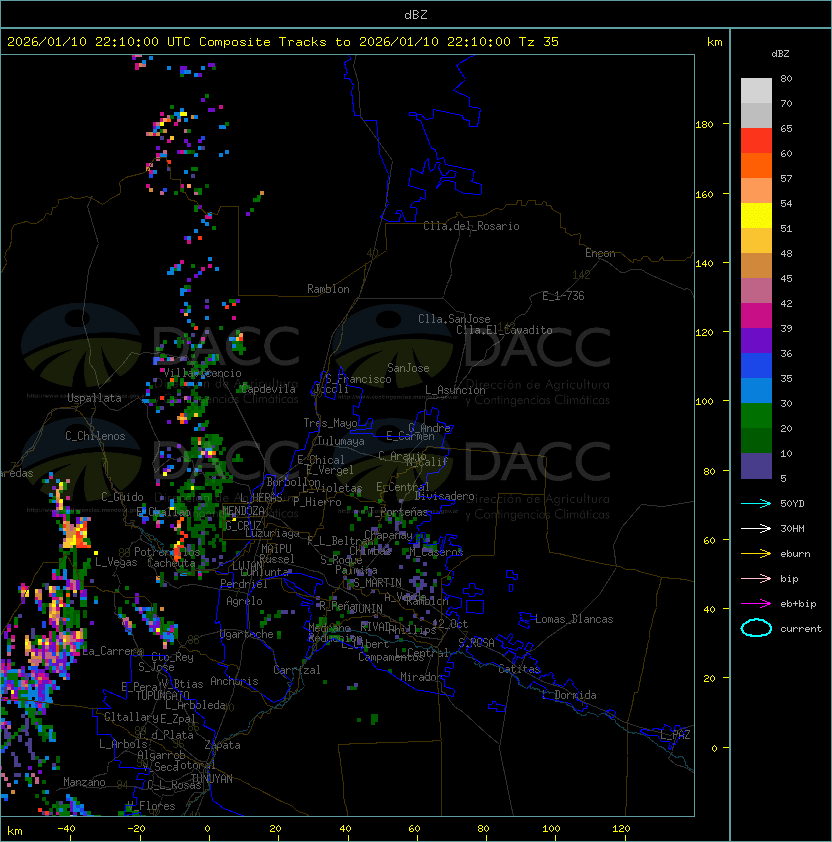
Task: Click the Ugarteche map label
Action: 247,635
